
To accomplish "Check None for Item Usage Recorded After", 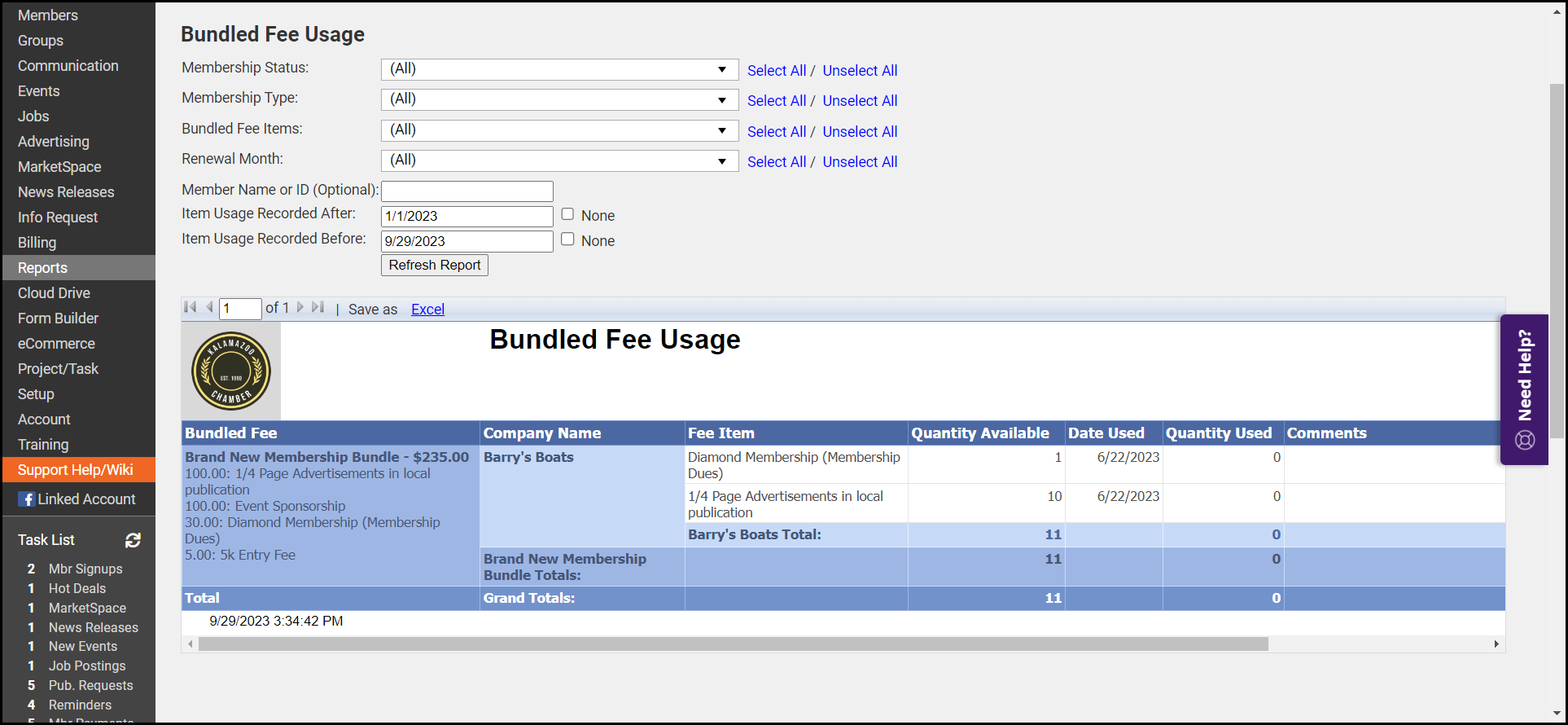I will (x=567, y=214).
